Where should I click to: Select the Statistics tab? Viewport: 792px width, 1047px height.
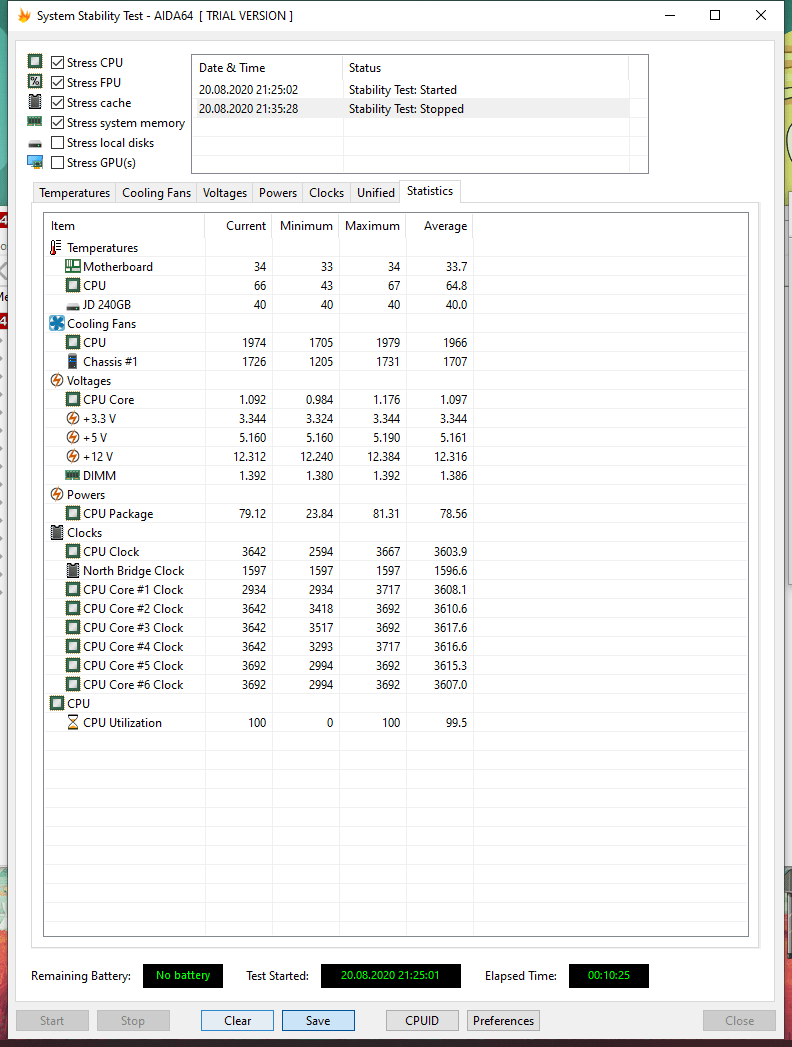click(x=430, y=191)
